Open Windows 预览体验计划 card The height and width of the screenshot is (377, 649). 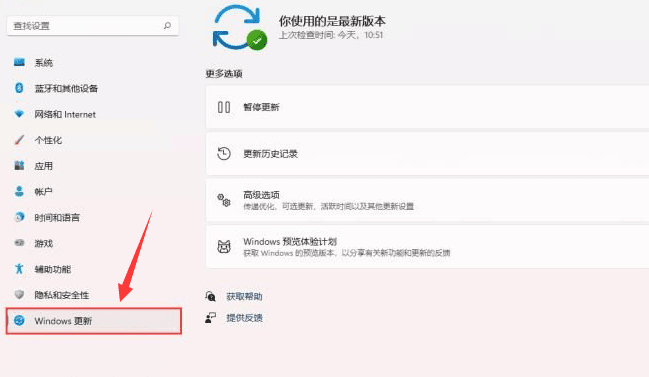pos(428,247)
